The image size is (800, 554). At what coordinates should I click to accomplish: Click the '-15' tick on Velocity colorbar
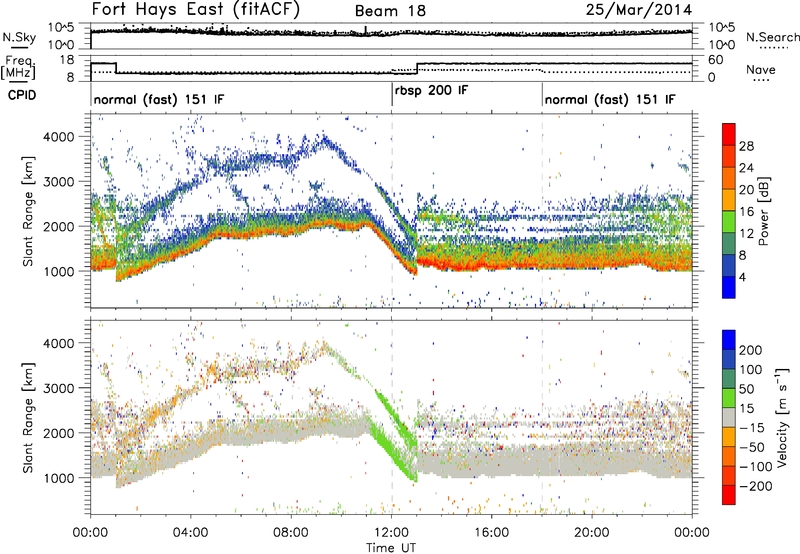point(751,427)
